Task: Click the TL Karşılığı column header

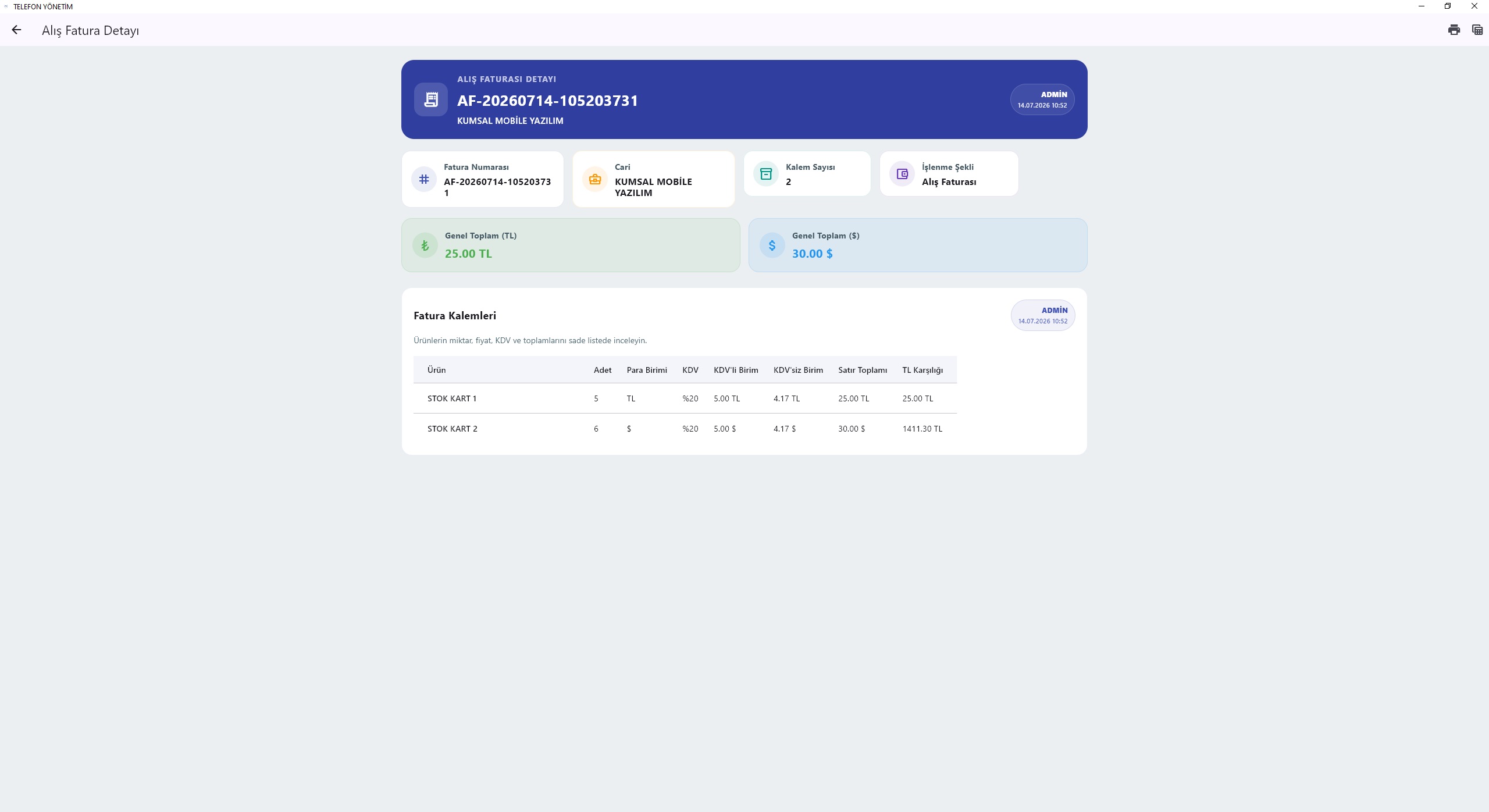Action: click(x=922, y=370)
